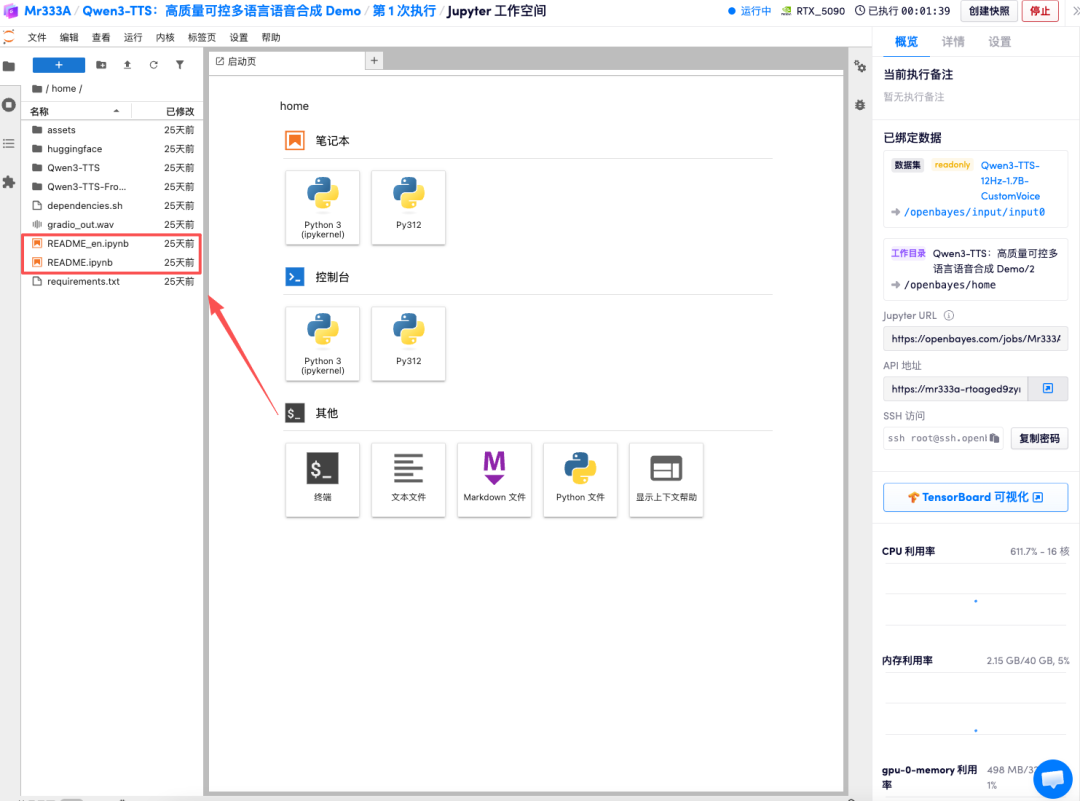Screen dimensions: 1080x801
Task: Create a new Markdown file
Action: pos(495,479)
